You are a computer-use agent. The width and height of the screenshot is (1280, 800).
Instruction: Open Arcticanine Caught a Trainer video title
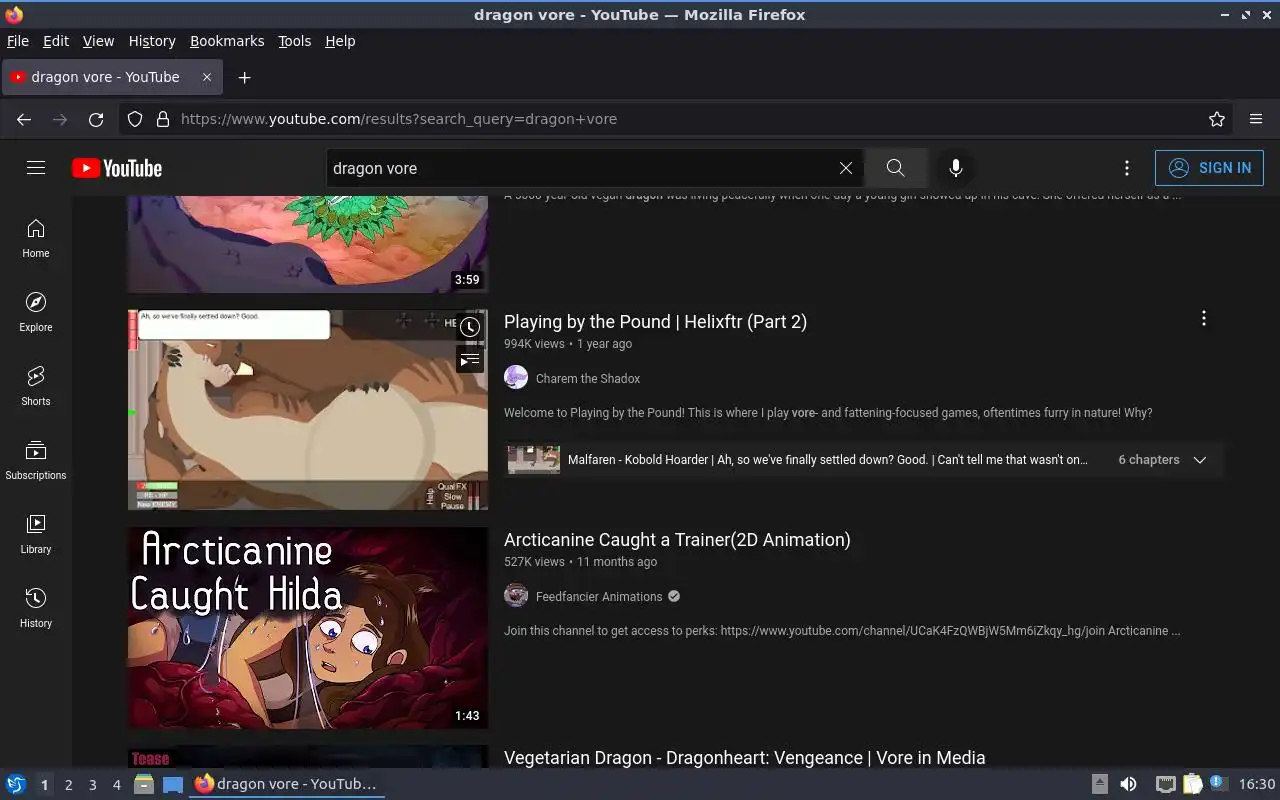point(677,540)
